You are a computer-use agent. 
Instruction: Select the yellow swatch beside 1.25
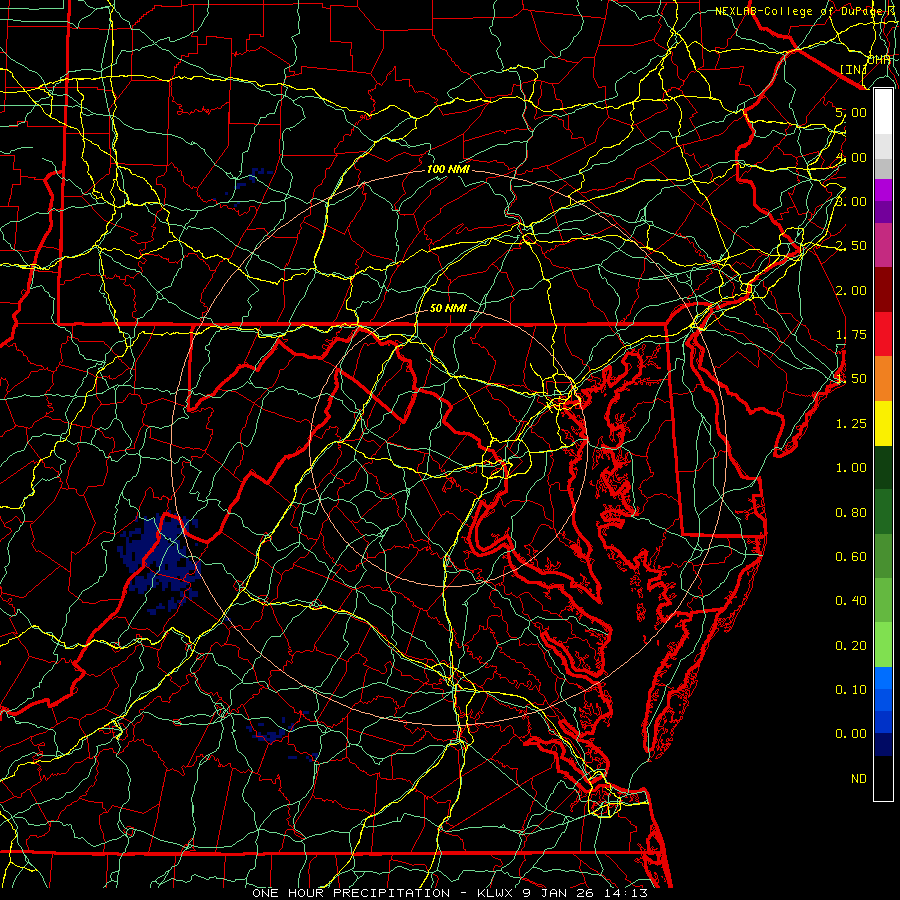[883, 423]
